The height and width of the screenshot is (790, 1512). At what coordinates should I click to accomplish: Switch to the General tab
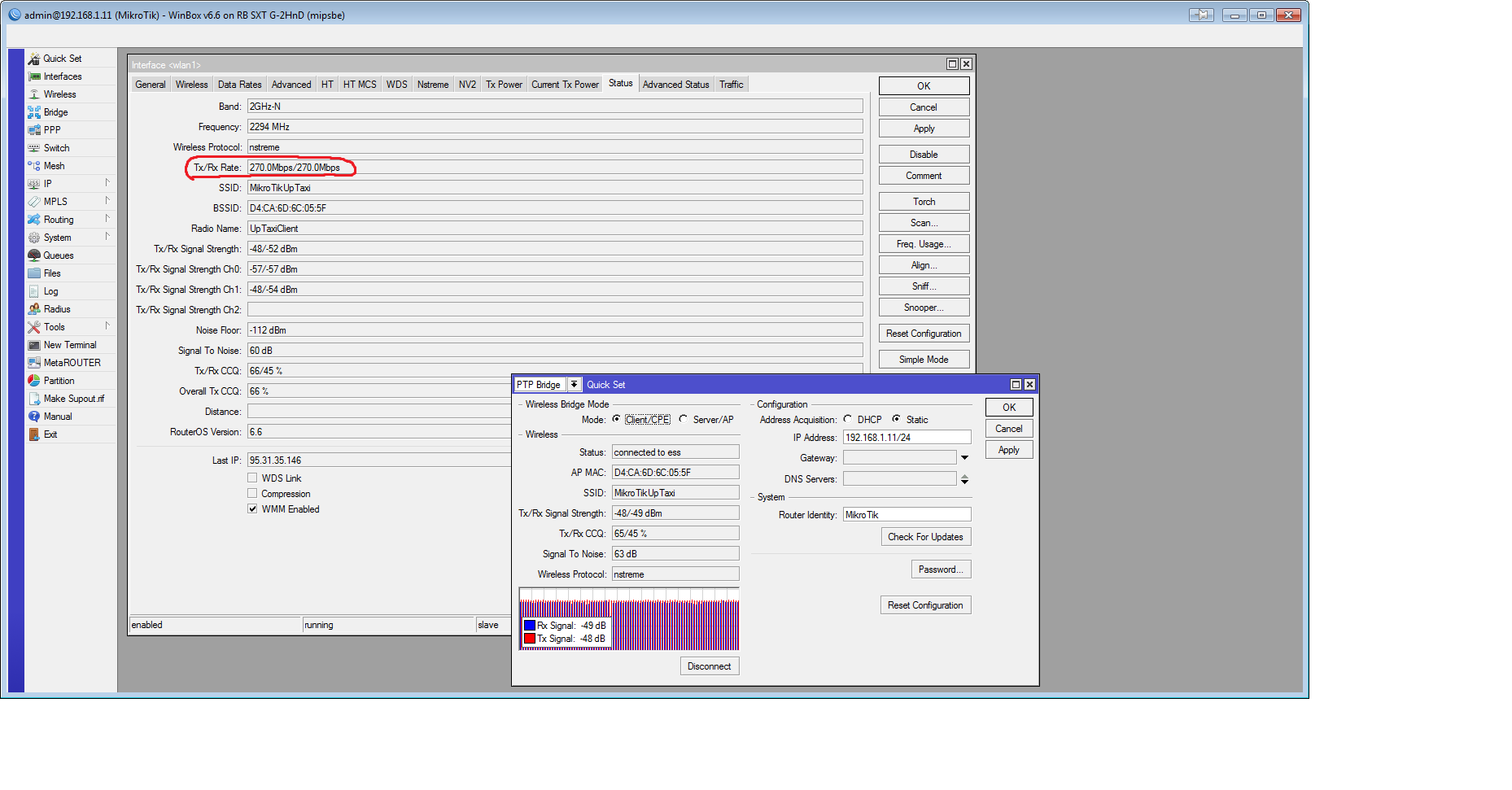pyautogui.click(x=151, y=85)
